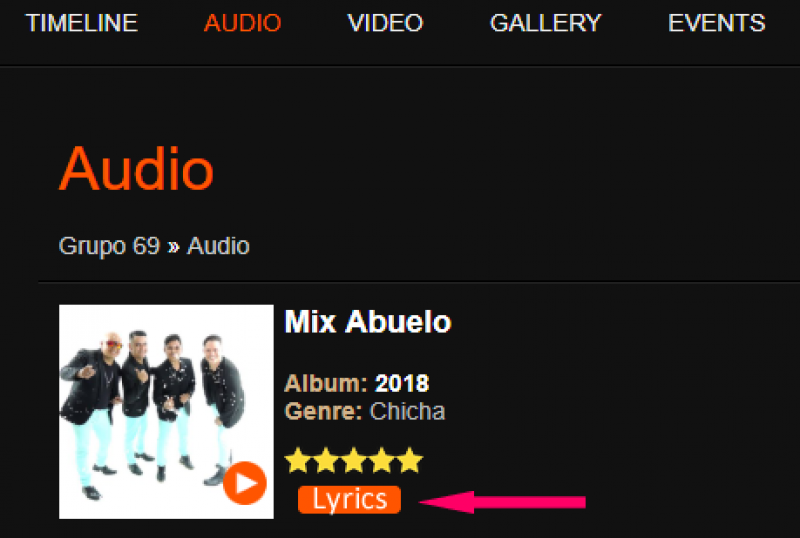Select the Audio tab in navigation
This screenshot has width=800, height=538.
click(x=242, y=23)
